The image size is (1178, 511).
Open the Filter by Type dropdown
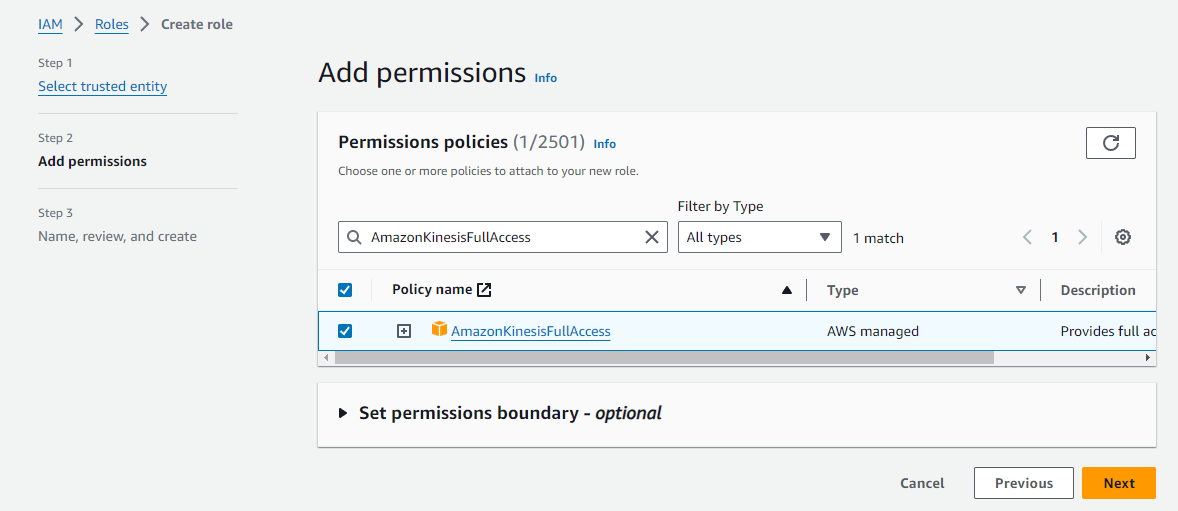pyautogui.click(x=759, y=237)
